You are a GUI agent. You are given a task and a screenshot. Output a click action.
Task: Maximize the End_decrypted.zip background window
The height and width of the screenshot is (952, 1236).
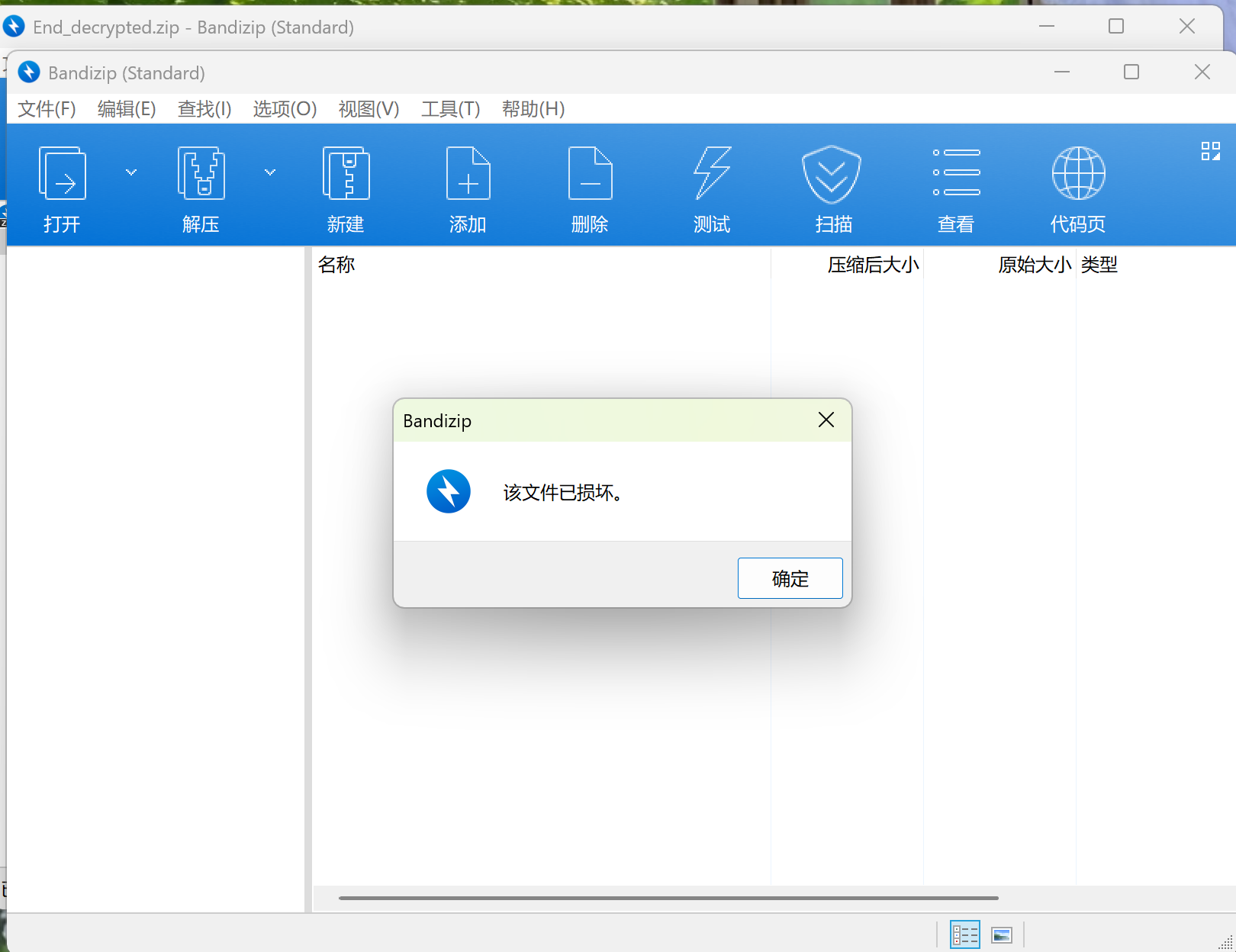(1116, 27)
